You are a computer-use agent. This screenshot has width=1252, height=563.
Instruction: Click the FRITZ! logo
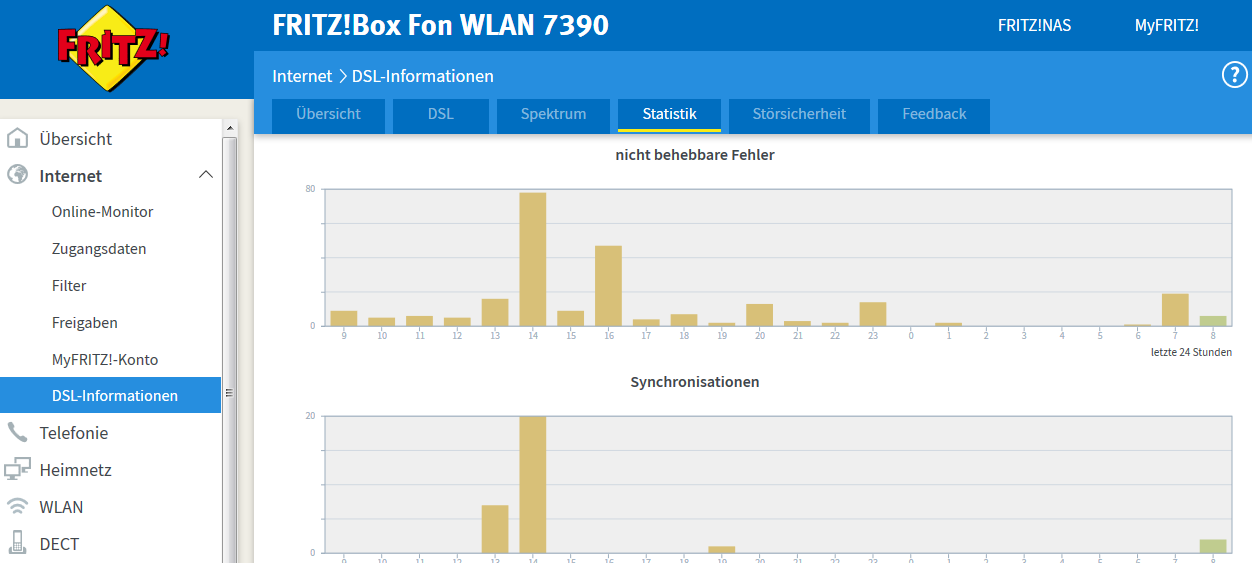[x=112, y=48]
